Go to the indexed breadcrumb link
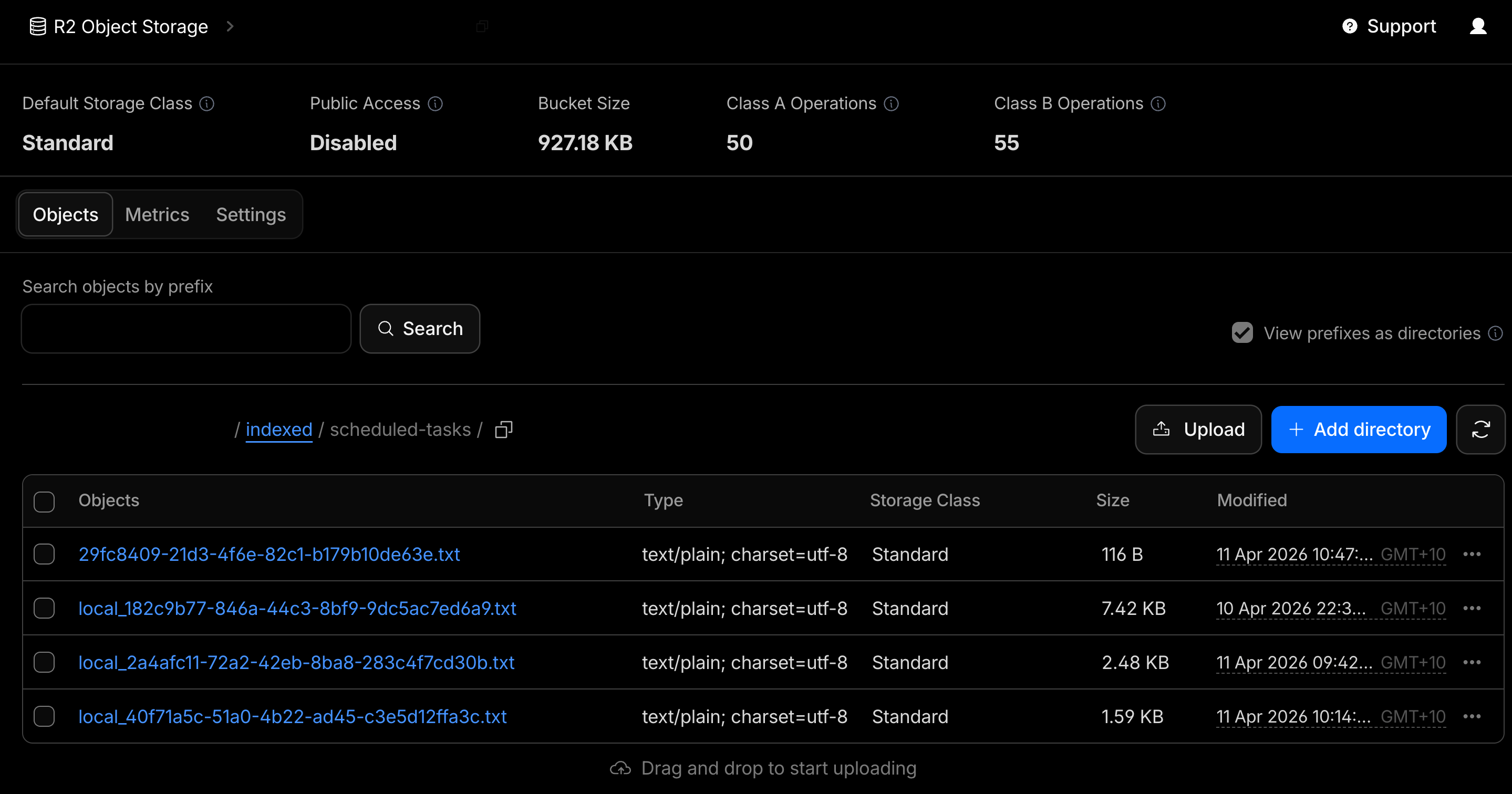 point(279,430)
